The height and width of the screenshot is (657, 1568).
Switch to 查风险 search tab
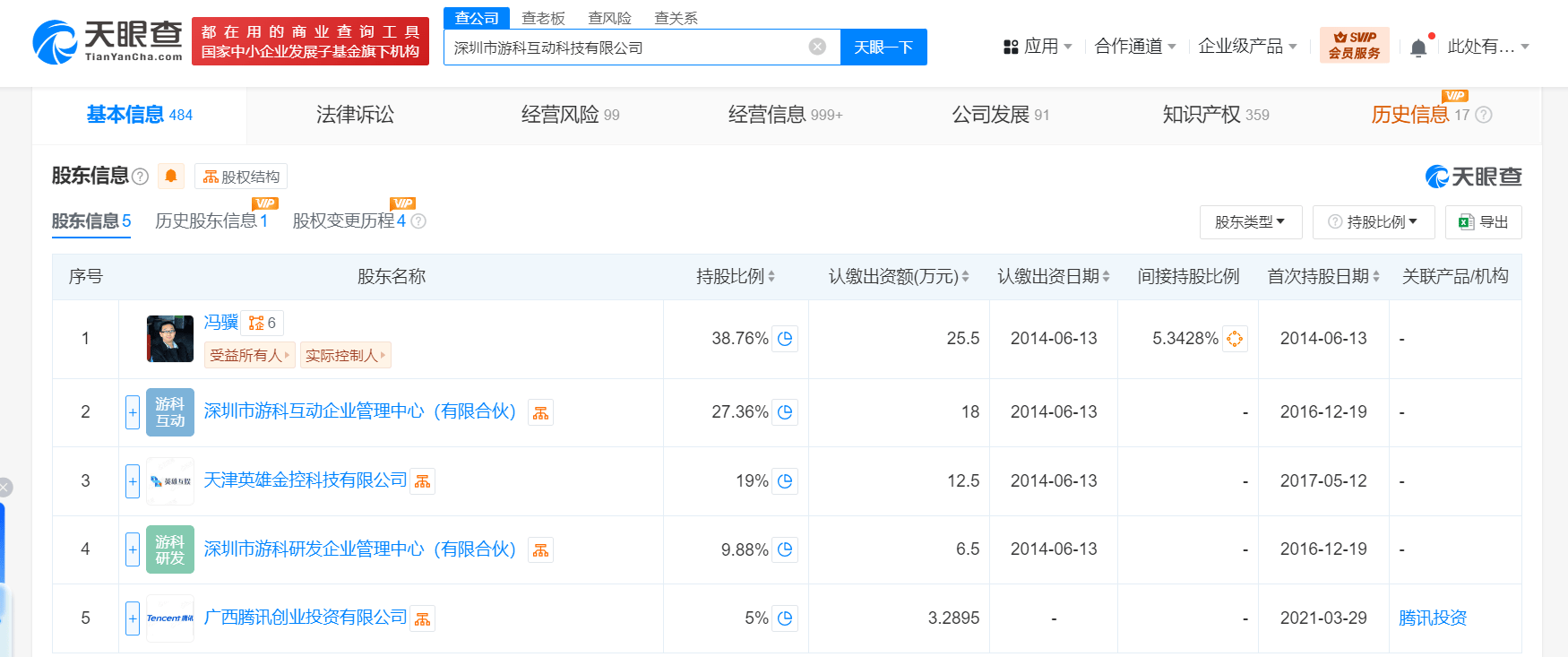coord(609,18)
